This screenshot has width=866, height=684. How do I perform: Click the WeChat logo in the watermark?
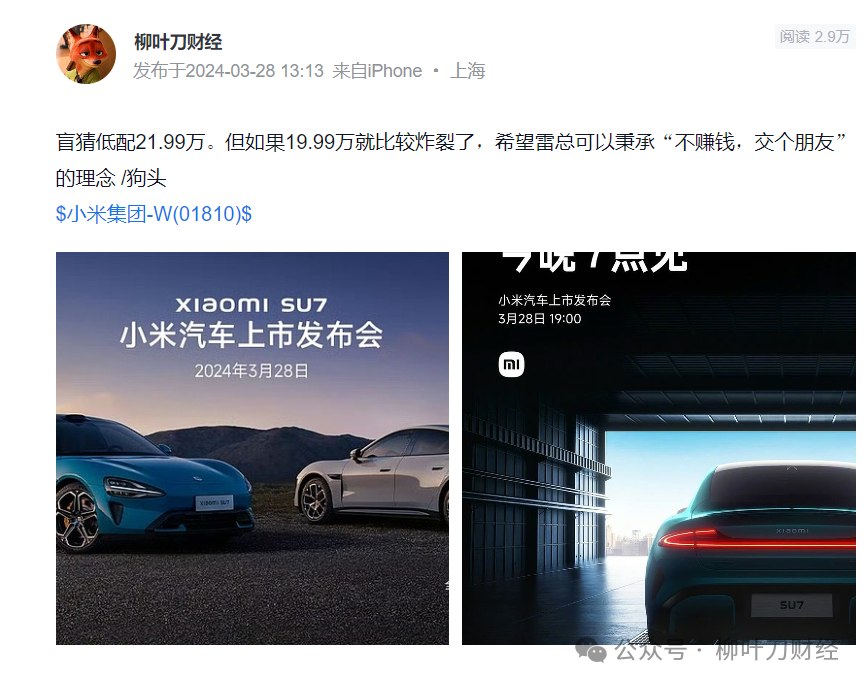click(591, 651)
